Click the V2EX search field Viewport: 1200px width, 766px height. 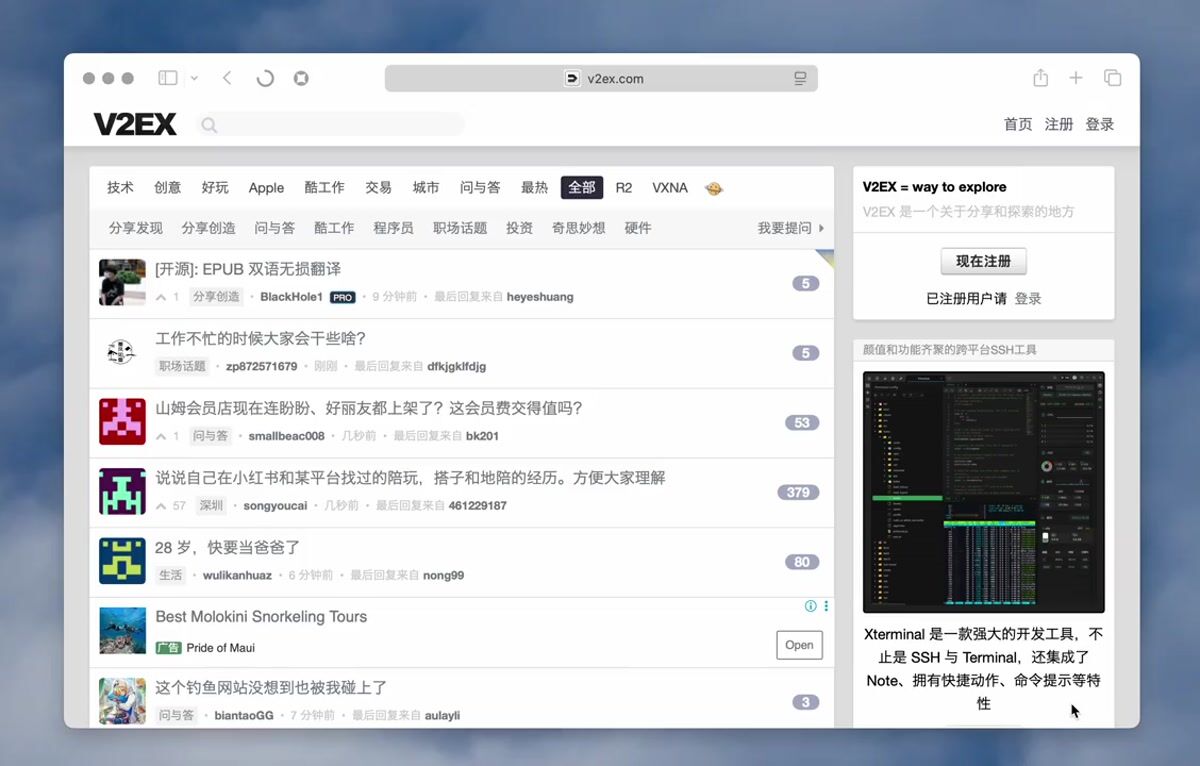pos(331,124)
